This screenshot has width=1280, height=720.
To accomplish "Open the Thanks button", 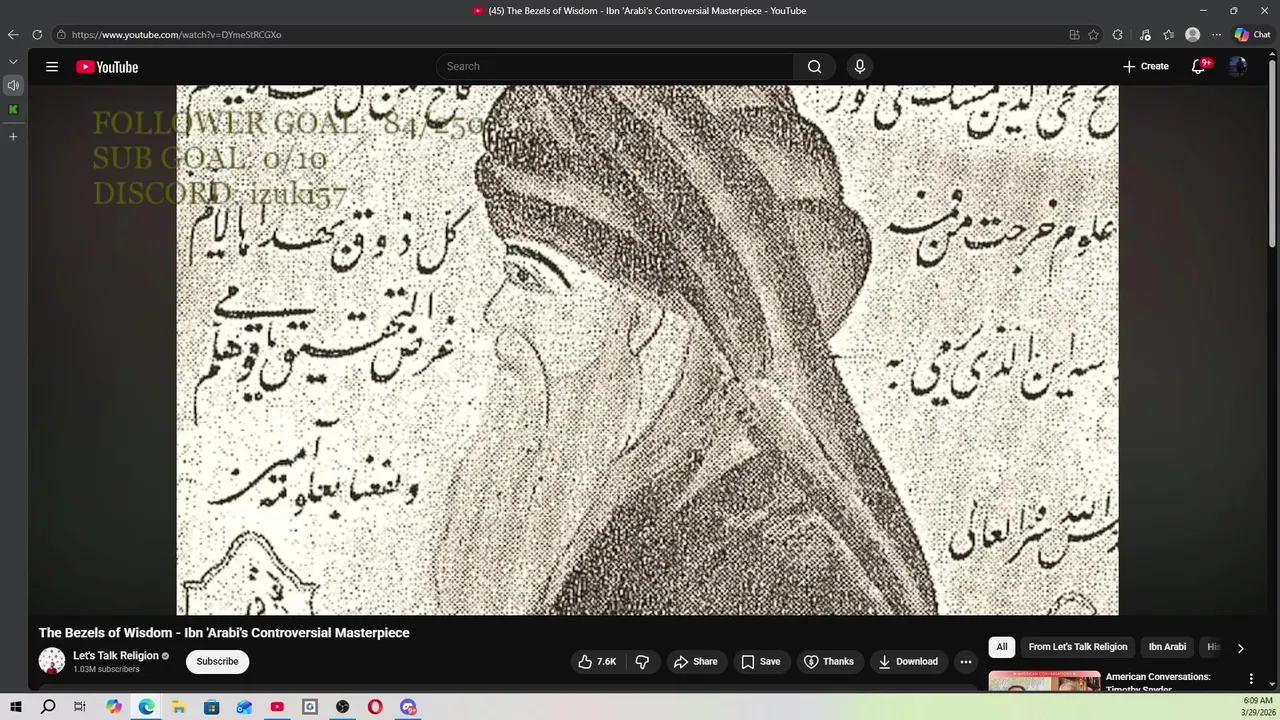I will coord(829,661).
